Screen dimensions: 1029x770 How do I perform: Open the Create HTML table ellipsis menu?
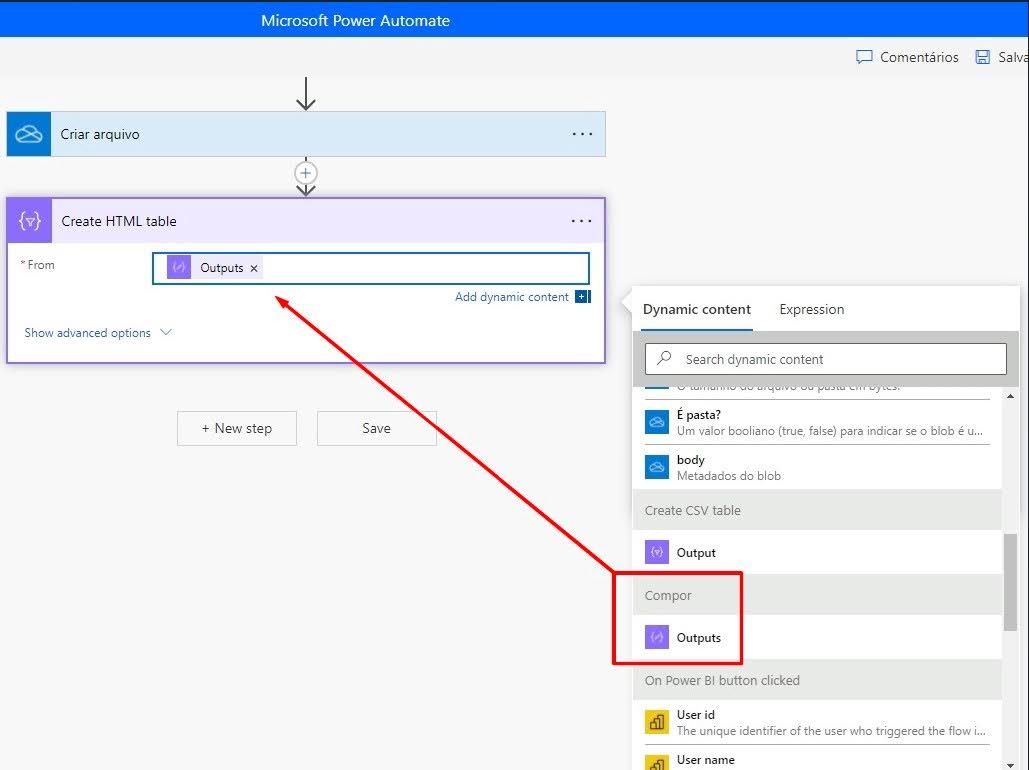coord(581,221)
